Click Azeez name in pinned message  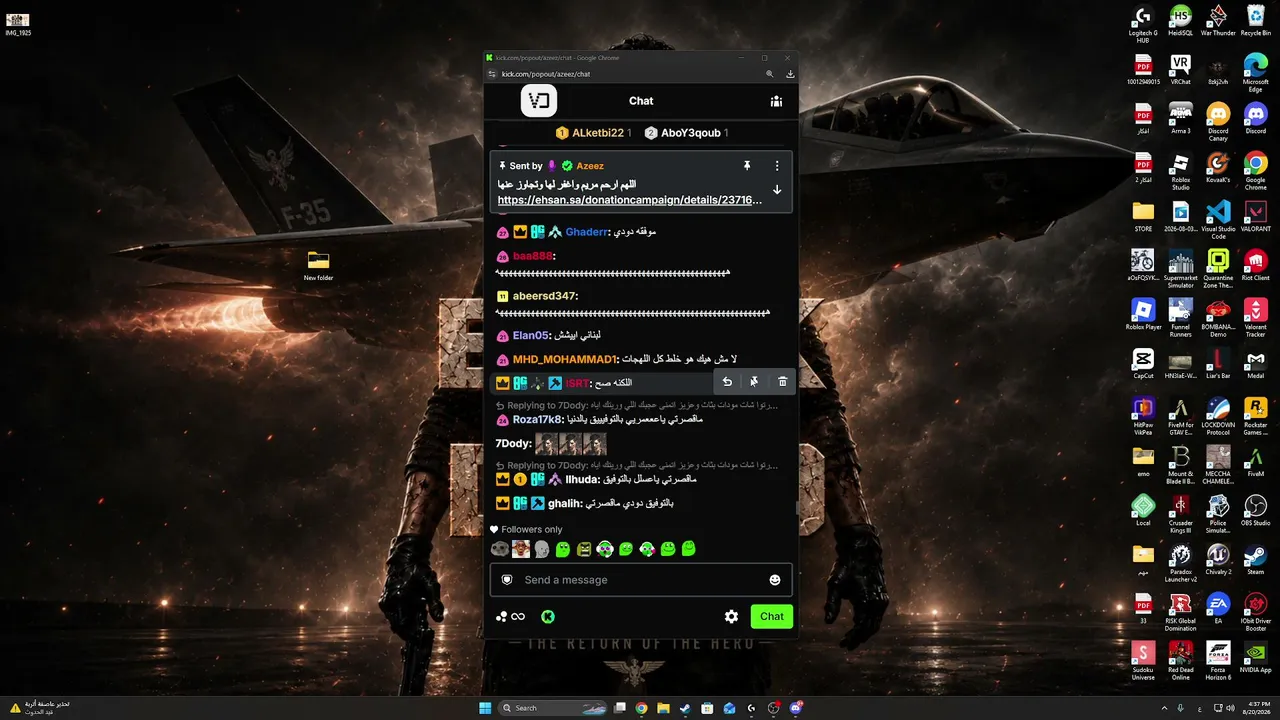click(590, 166)
